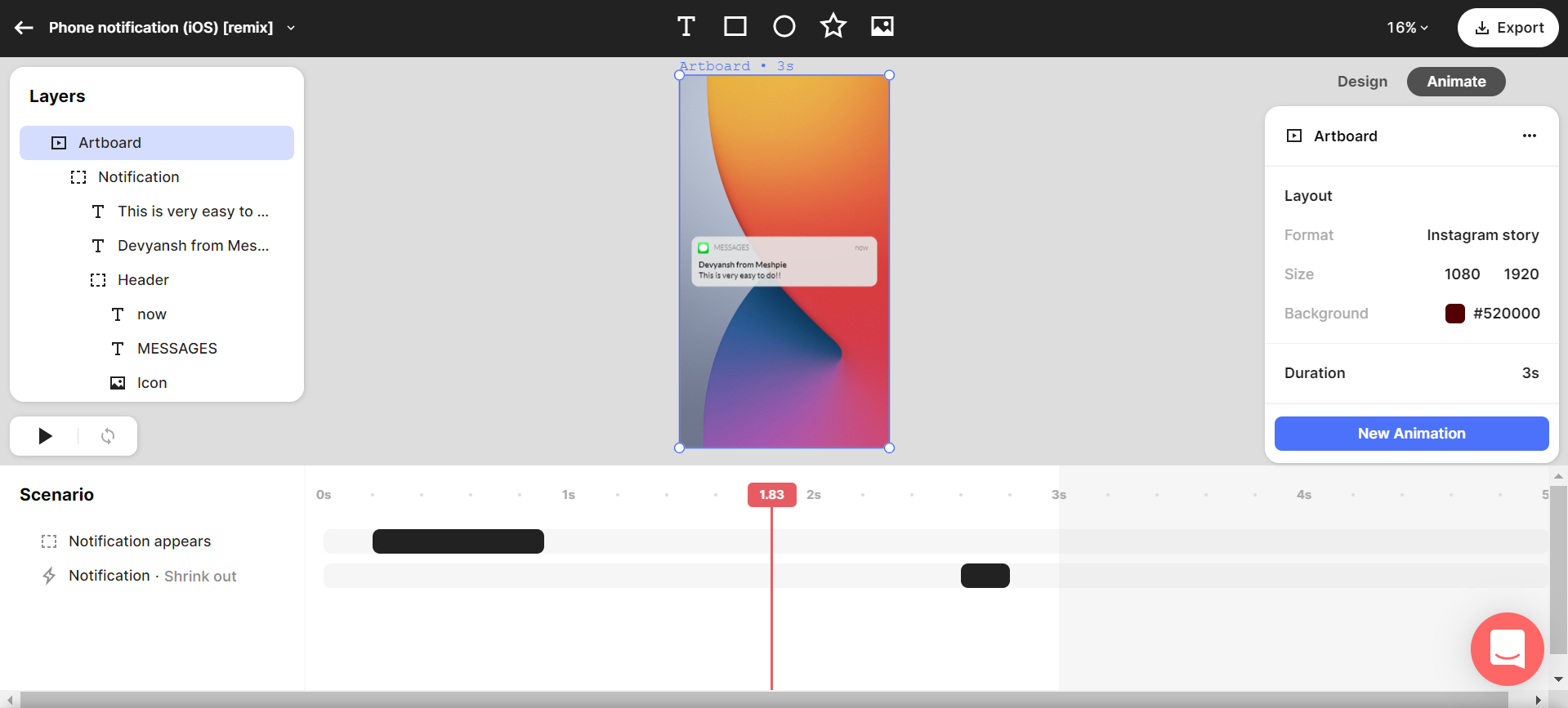The height and width of the screenshot is (708, 1568).
Task: Select 'This is very easy to ...' text layer
Action: (x=157, y=212)
